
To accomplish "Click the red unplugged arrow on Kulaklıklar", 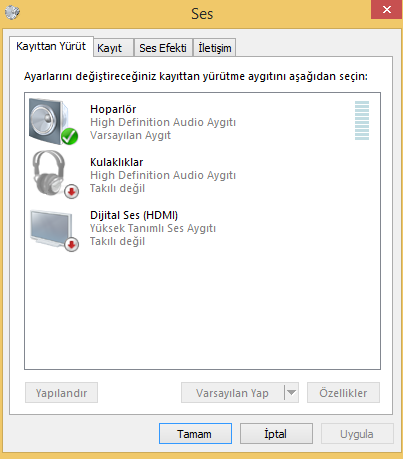I will click(71, 191).
